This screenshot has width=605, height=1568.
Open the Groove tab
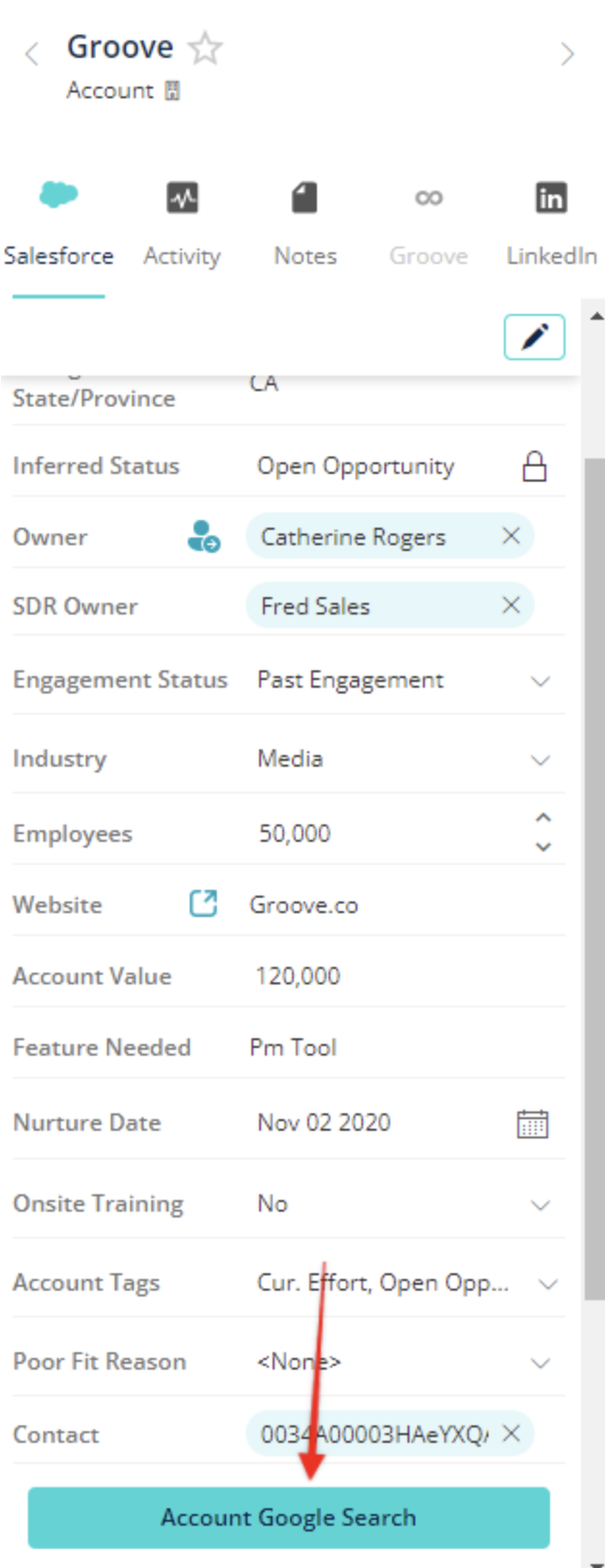[x=429, y=256]
